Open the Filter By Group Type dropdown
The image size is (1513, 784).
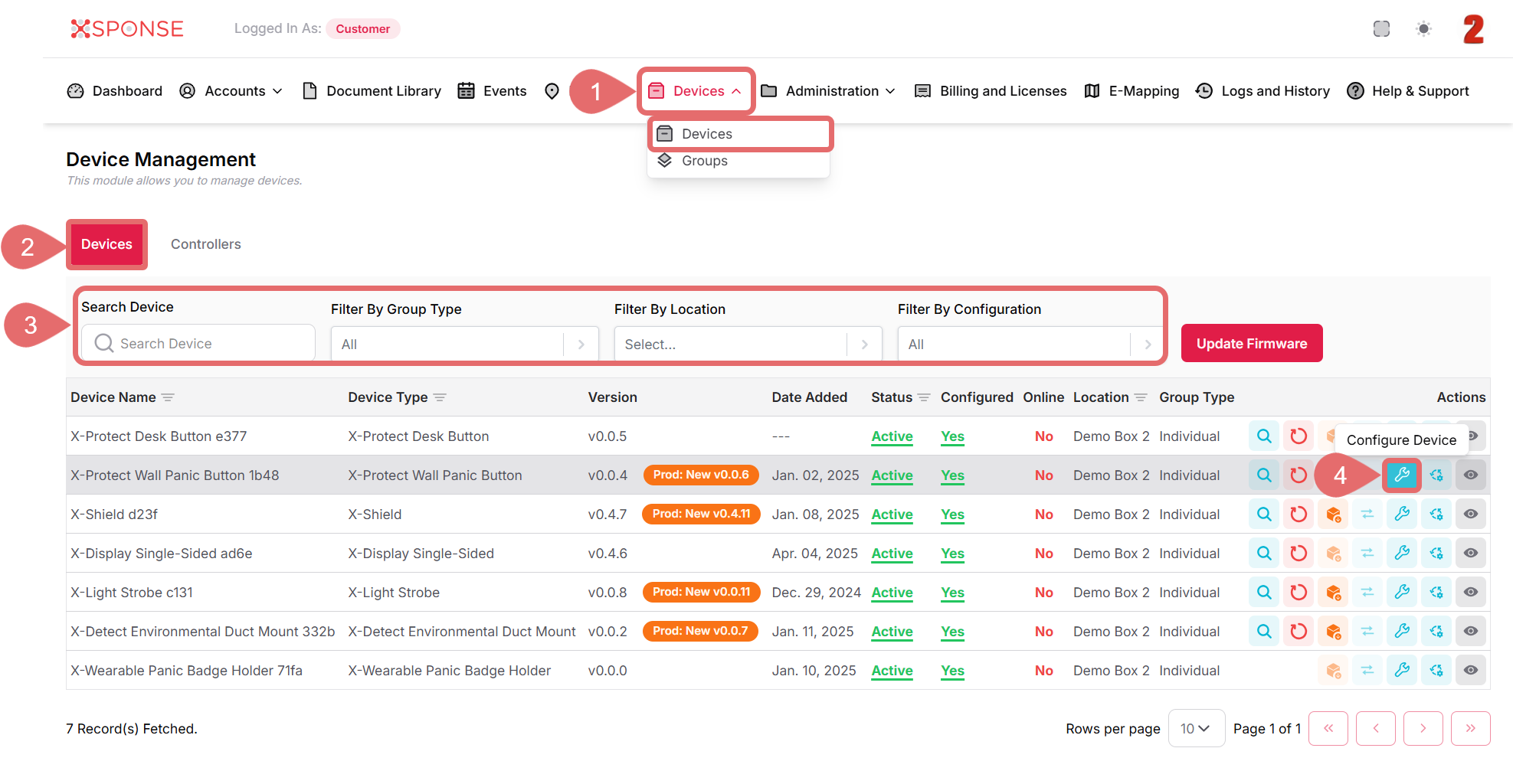[463, 345]
